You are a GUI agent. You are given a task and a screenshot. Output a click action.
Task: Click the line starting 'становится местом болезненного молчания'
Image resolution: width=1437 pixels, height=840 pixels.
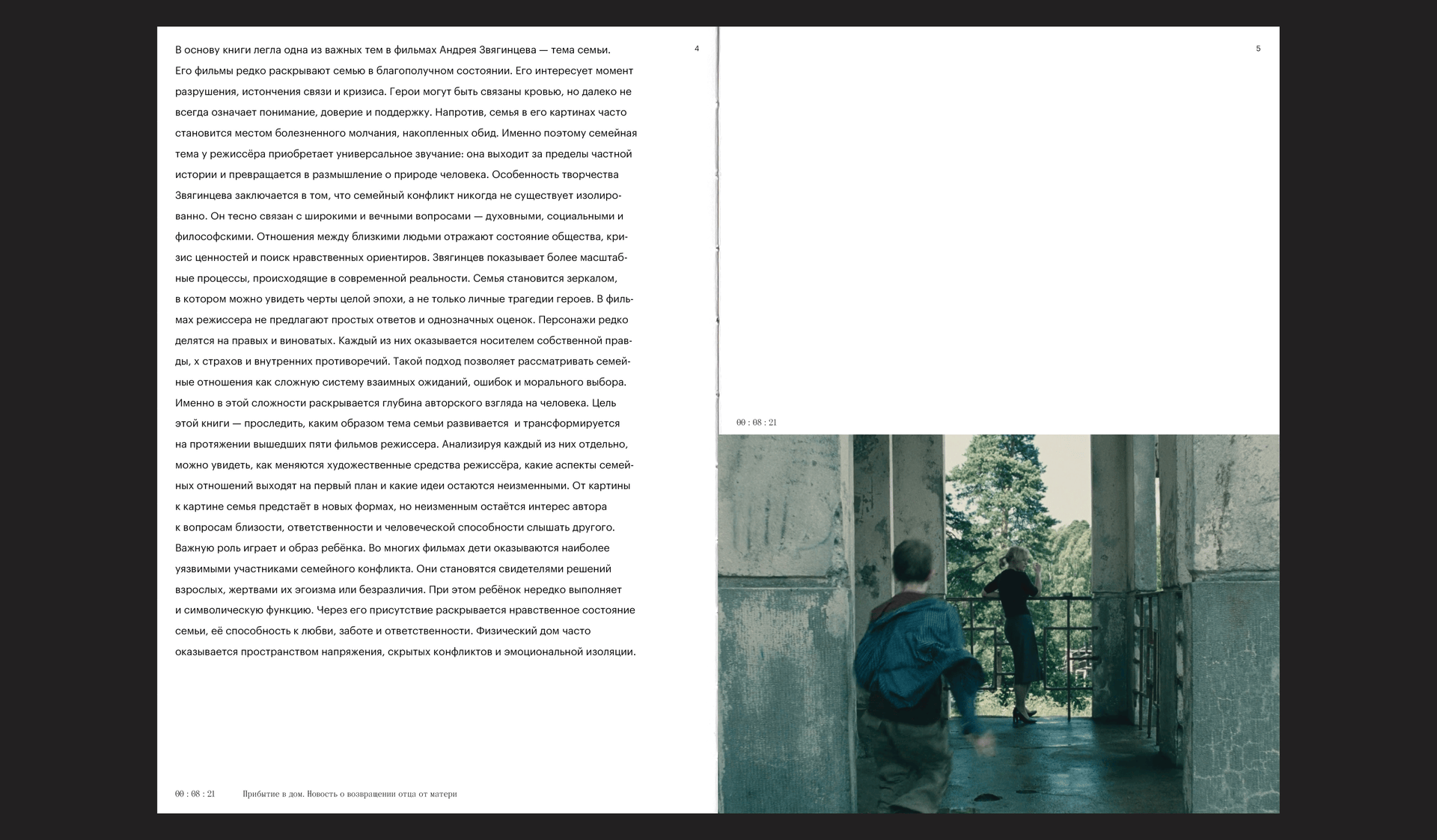click(406, 133)
